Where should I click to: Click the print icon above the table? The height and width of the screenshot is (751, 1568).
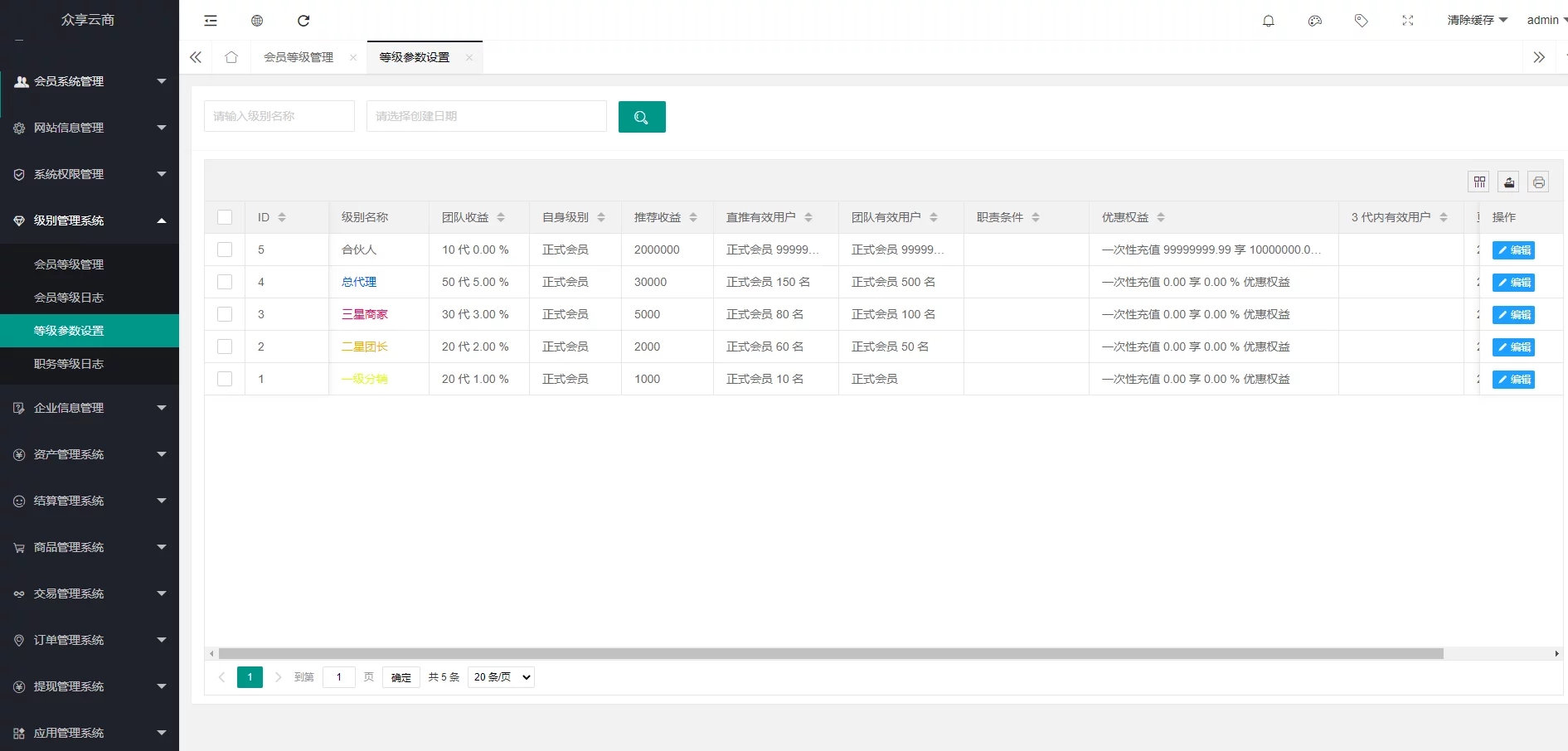tap(1538, 182)
